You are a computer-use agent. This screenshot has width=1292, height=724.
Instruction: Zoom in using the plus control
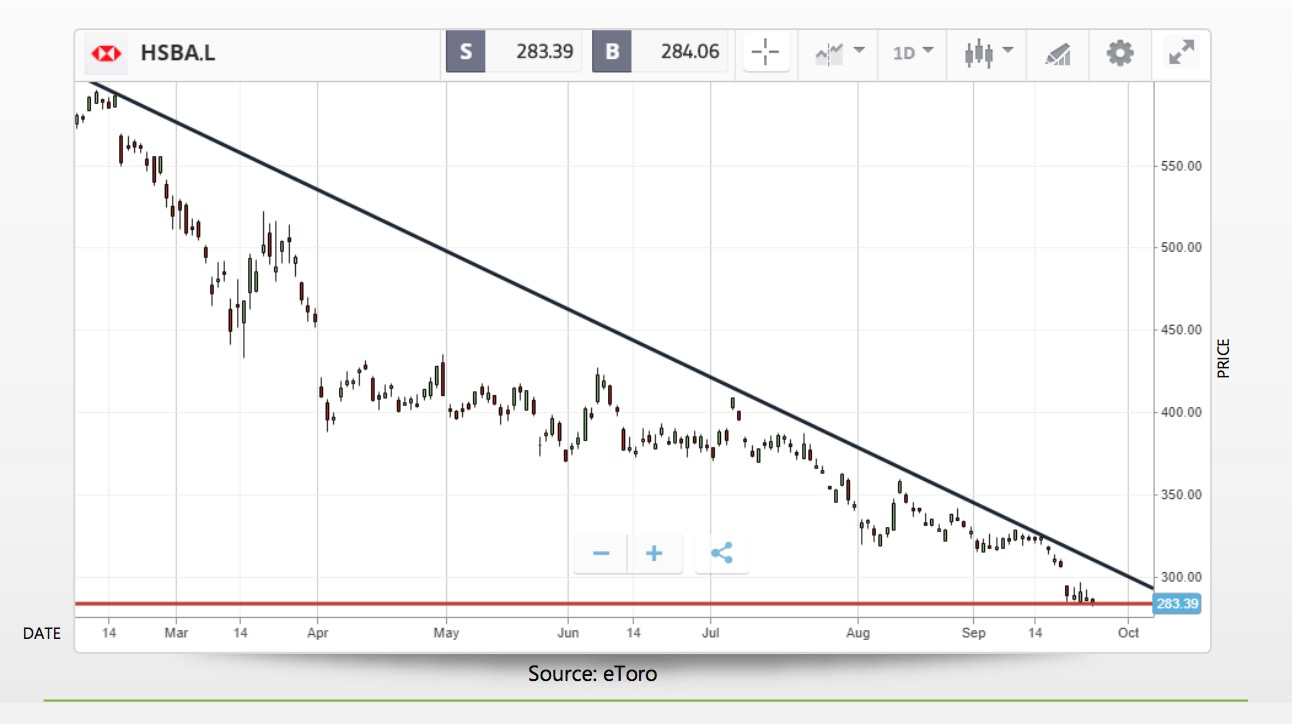[x=656, y=552]
